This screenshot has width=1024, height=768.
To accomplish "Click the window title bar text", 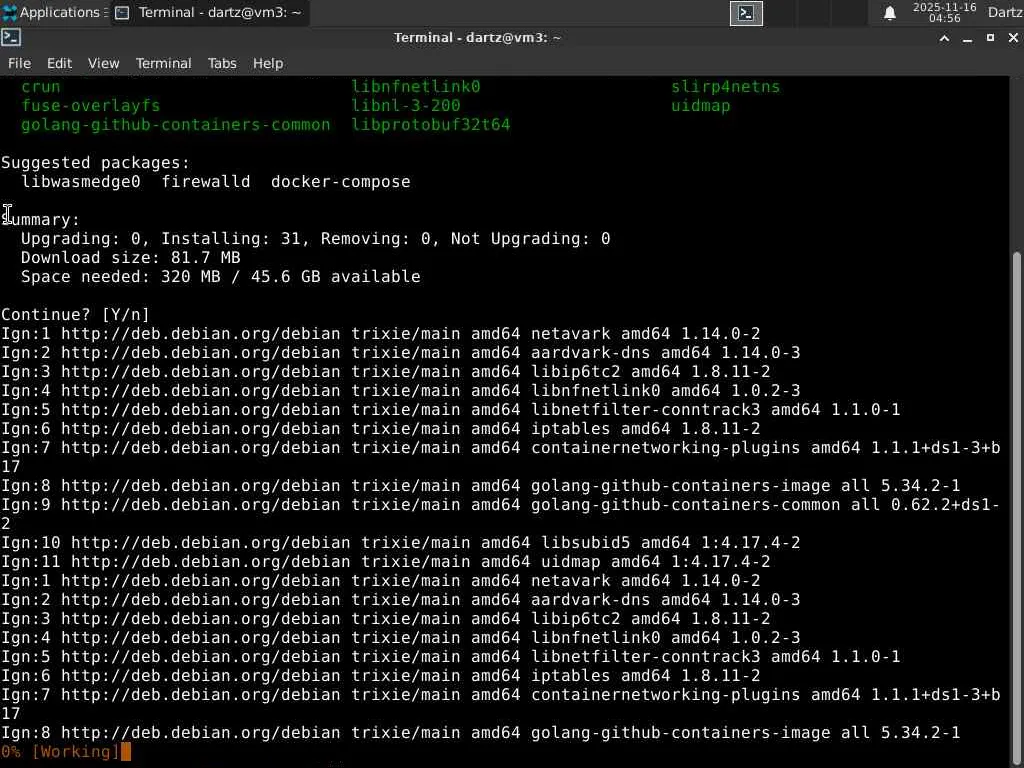I will pos(477,38).
